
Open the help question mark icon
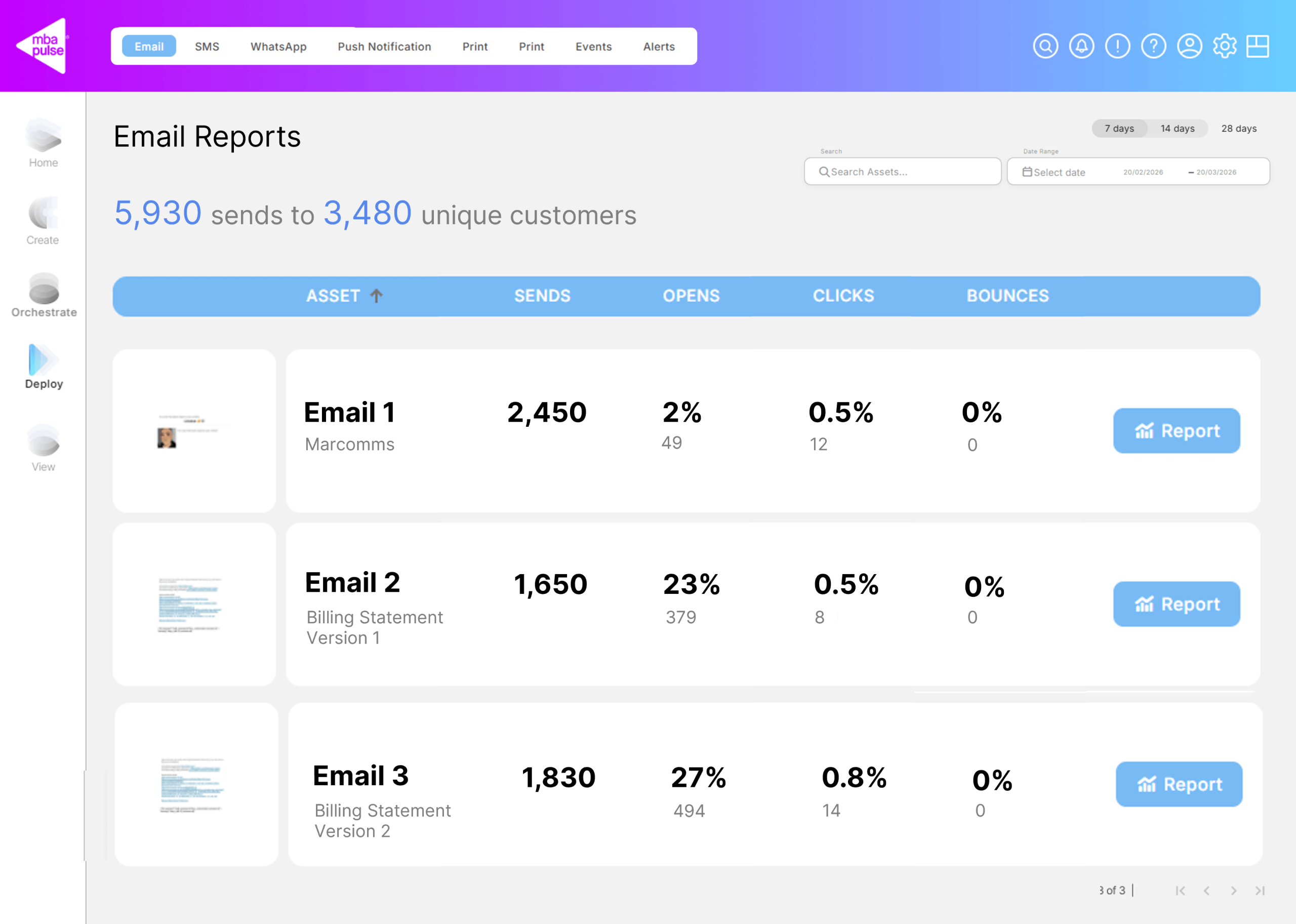(1153, 46)
